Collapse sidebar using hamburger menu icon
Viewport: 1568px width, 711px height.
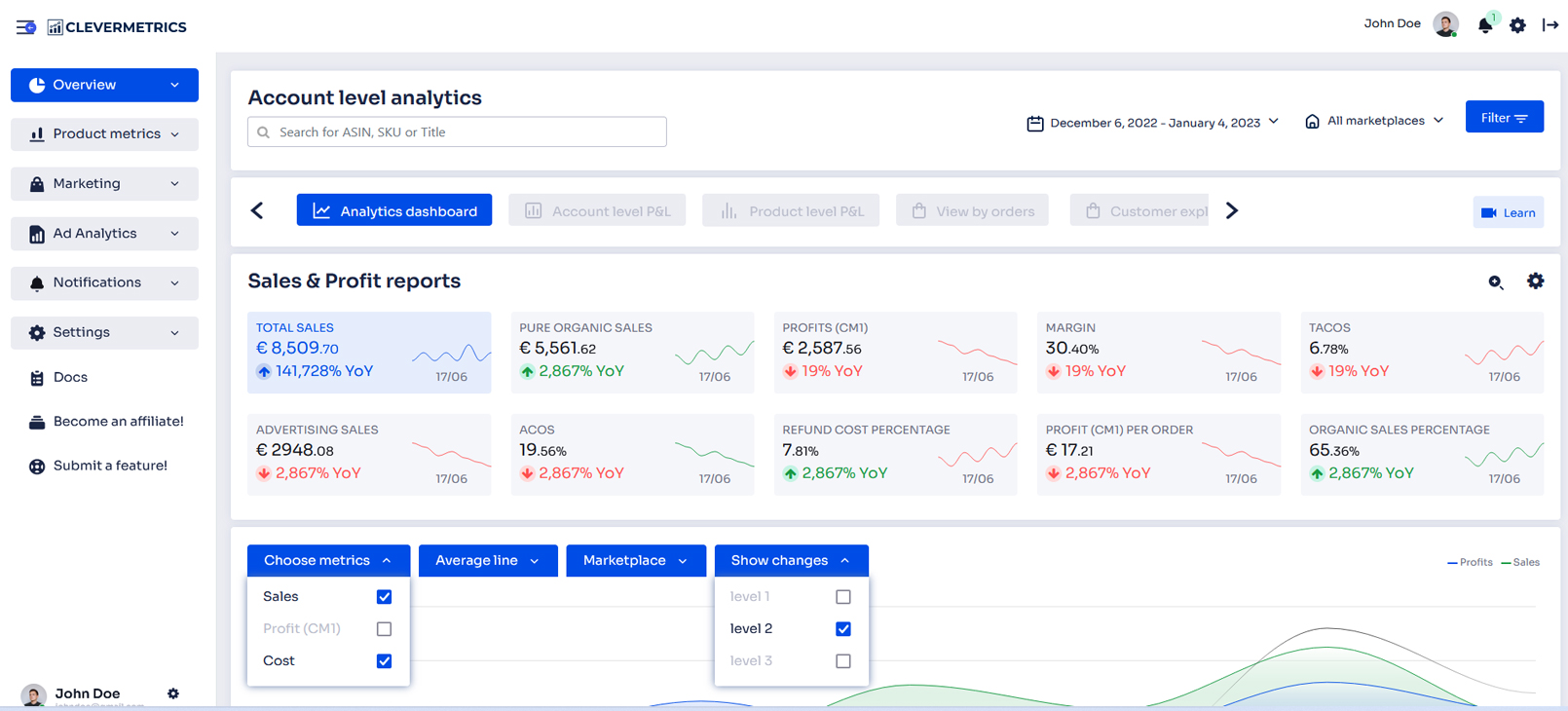click(26, 27)
